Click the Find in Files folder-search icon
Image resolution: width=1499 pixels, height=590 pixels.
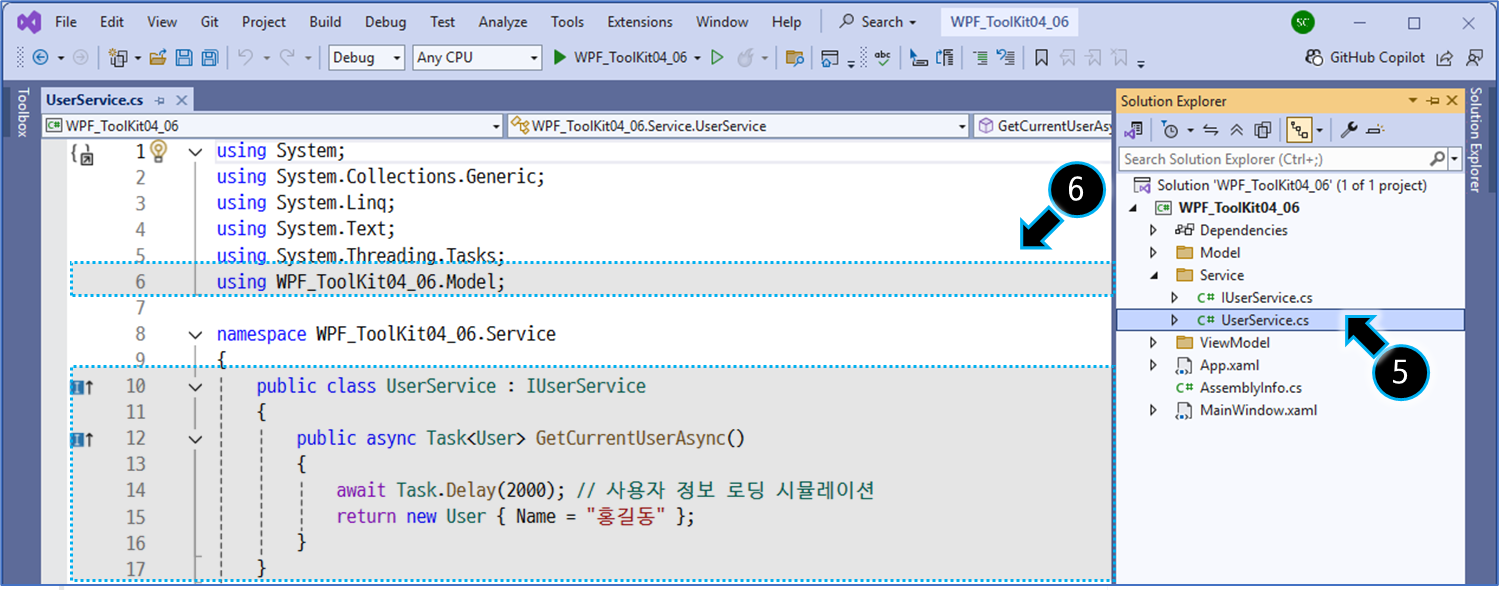tap(795, 58)
